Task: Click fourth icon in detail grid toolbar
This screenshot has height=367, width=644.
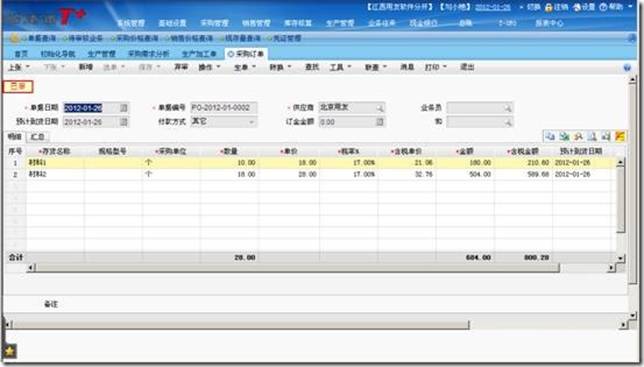Action: (x=592, y=136)
